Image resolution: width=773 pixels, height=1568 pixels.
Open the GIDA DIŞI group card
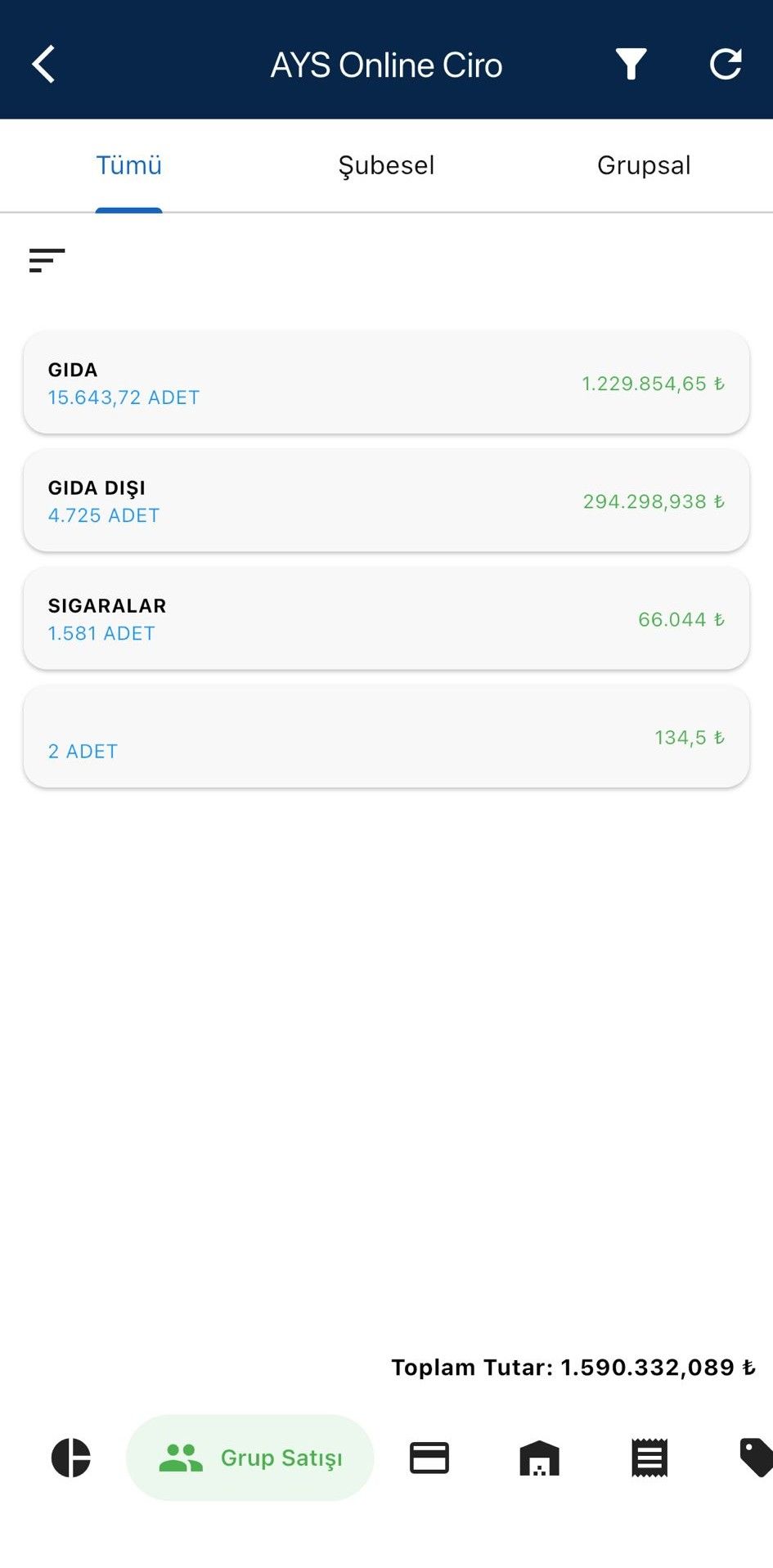(x=386, y=501)
